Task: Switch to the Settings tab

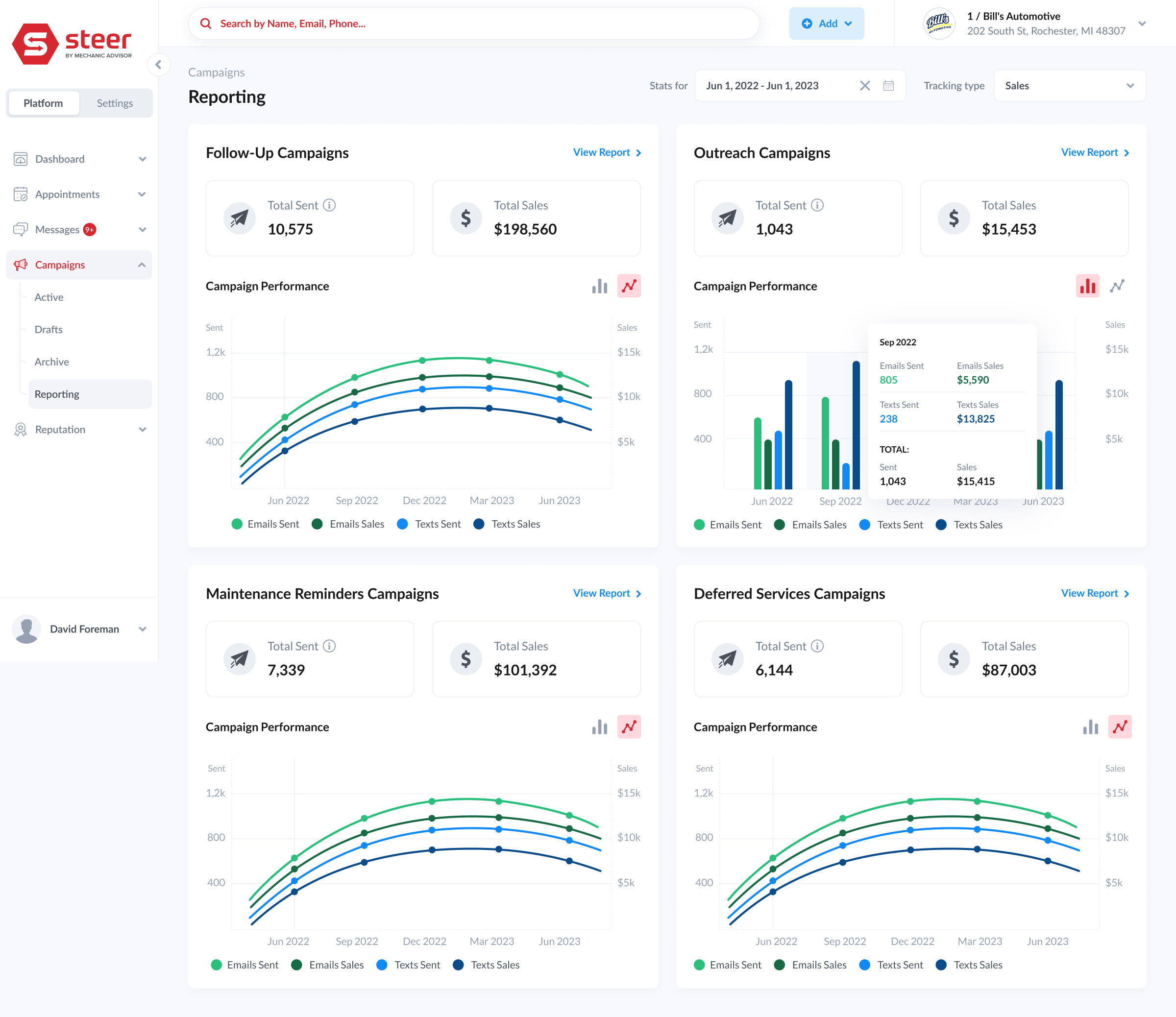Action: [115, 103]
